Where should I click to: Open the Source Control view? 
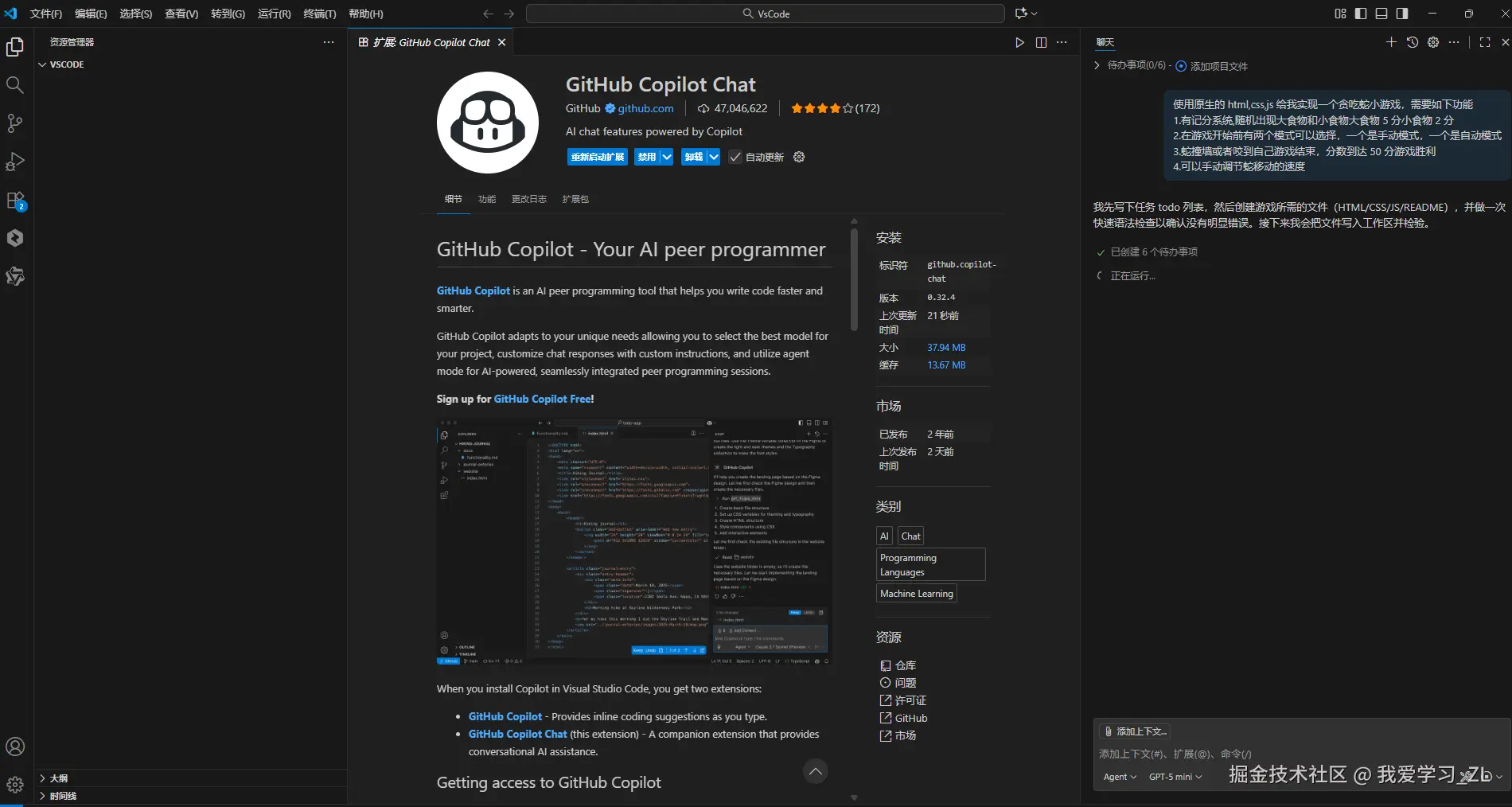pyautogui.click(x=15, y=123)
